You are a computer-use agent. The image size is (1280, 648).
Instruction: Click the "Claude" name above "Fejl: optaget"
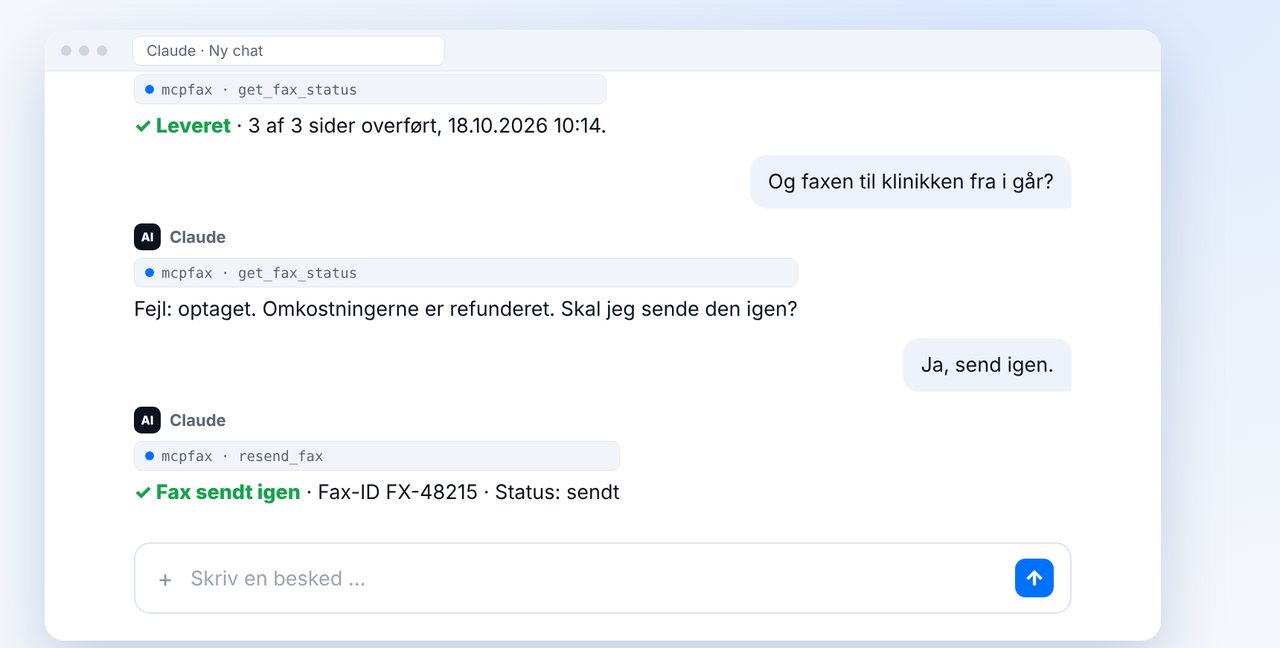(198, 237)
